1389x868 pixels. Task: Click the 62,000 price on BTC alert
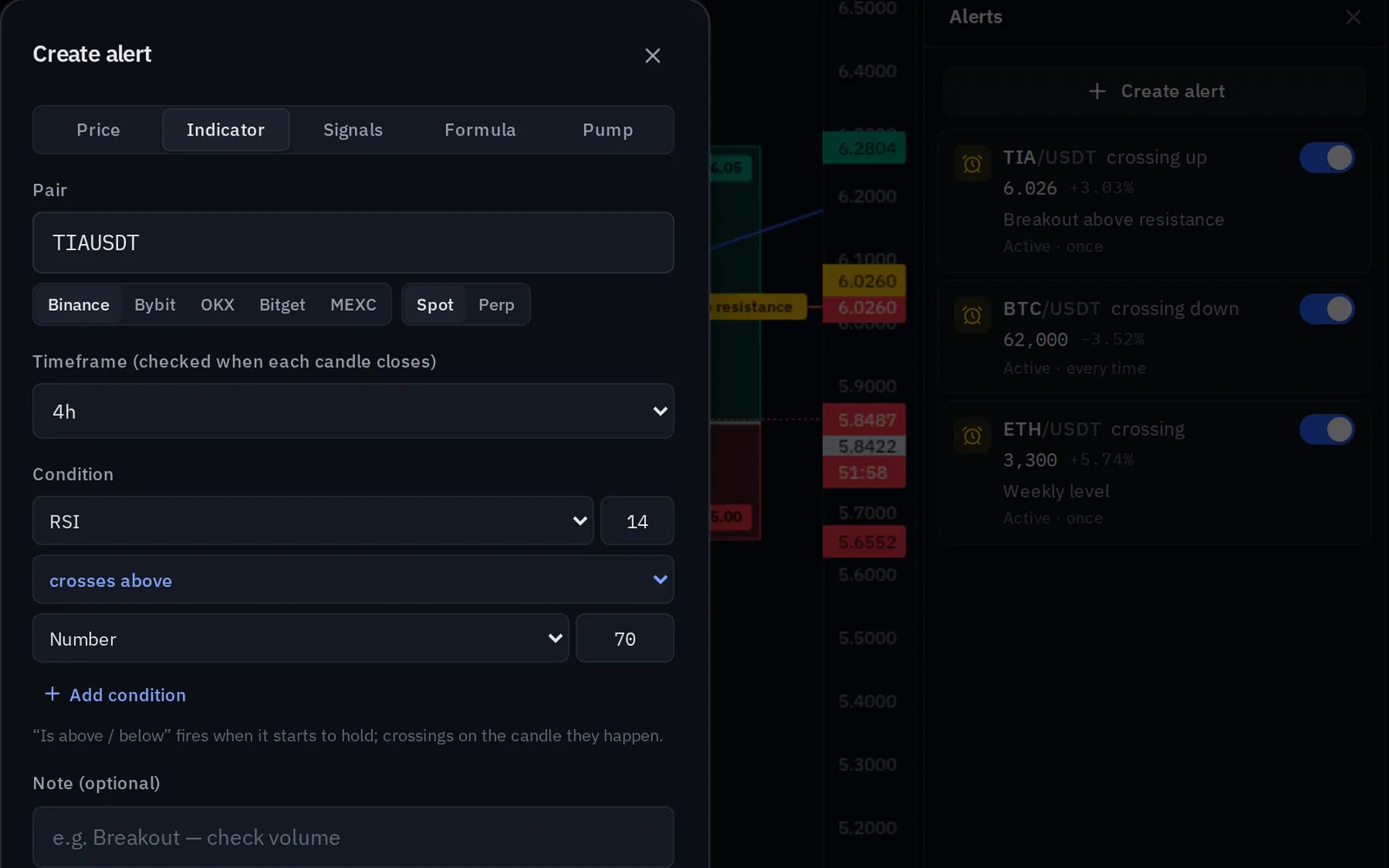tap(1036, 339)
